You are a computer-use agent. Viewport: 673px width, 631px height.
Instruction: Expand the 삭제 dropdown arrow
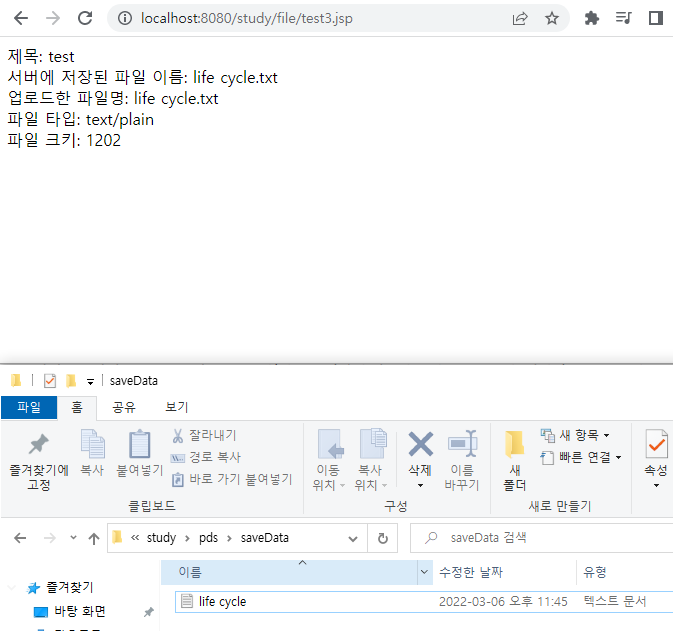(x=420, y=485)
